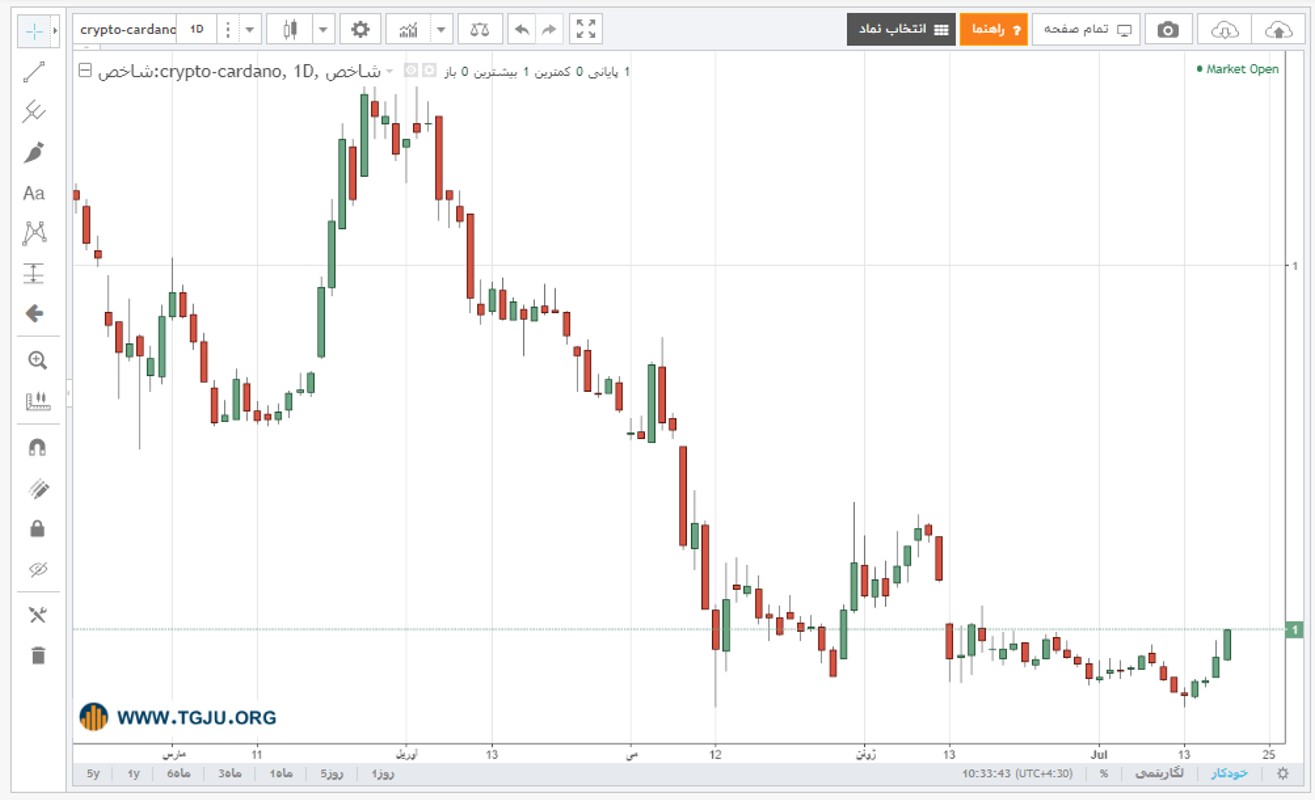
Task: Select the pitchfork tool
Action: [35, 111]
